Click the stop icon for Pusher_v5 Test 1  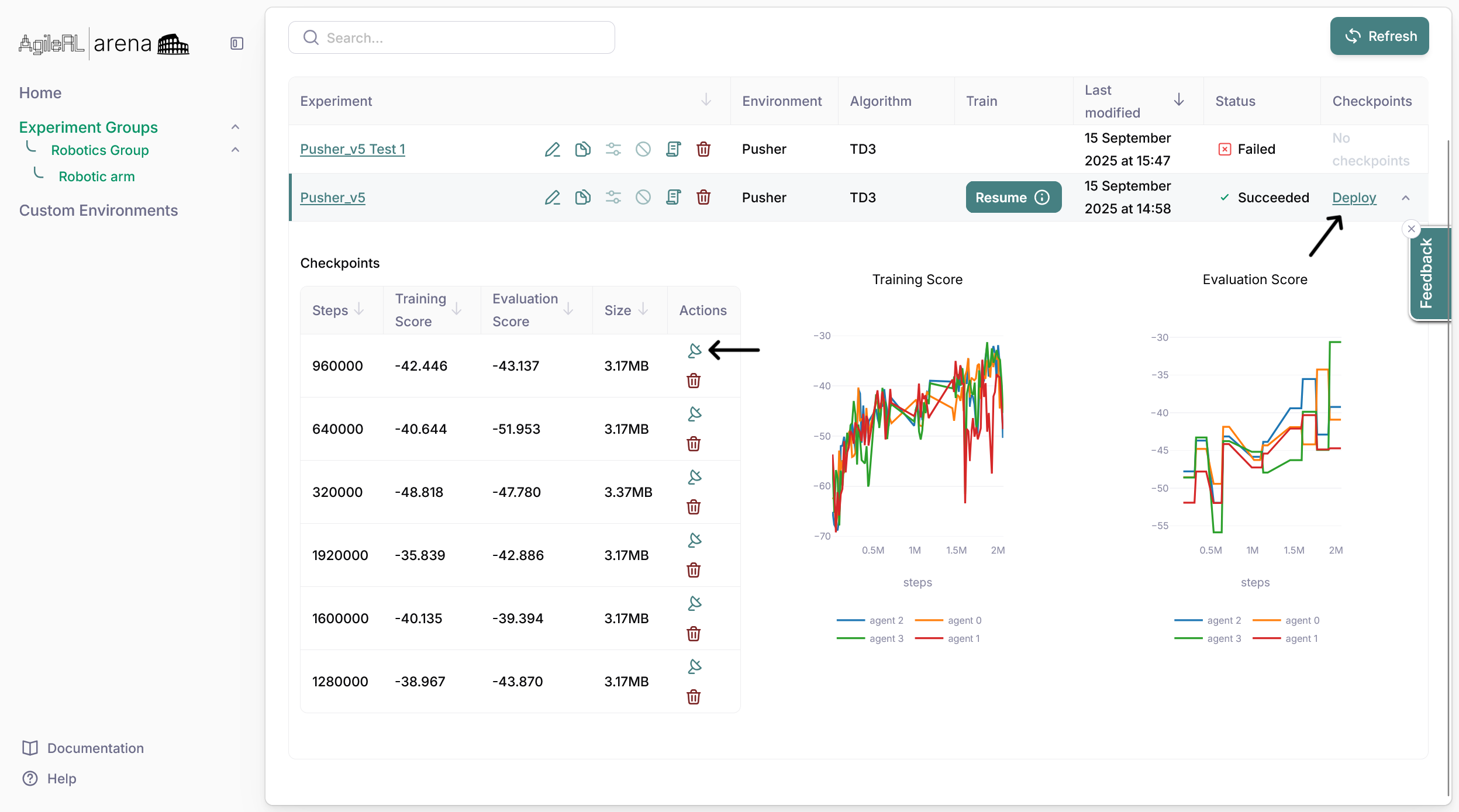coord(643,149)
